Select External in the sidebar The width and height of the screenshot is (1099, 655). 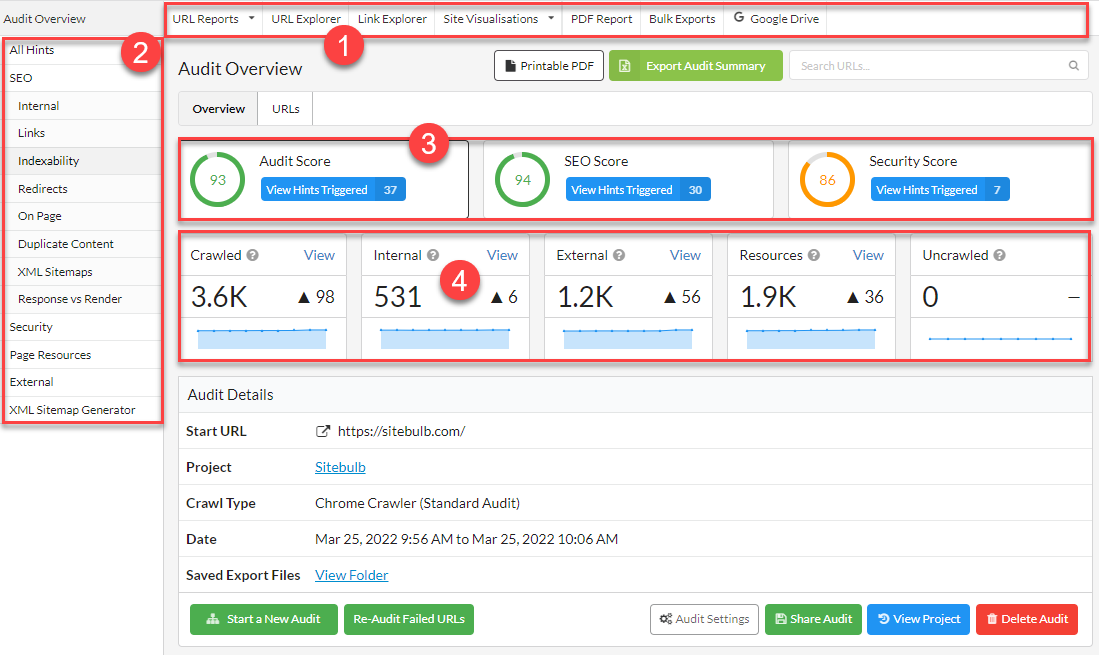click(x=83, y=382)
